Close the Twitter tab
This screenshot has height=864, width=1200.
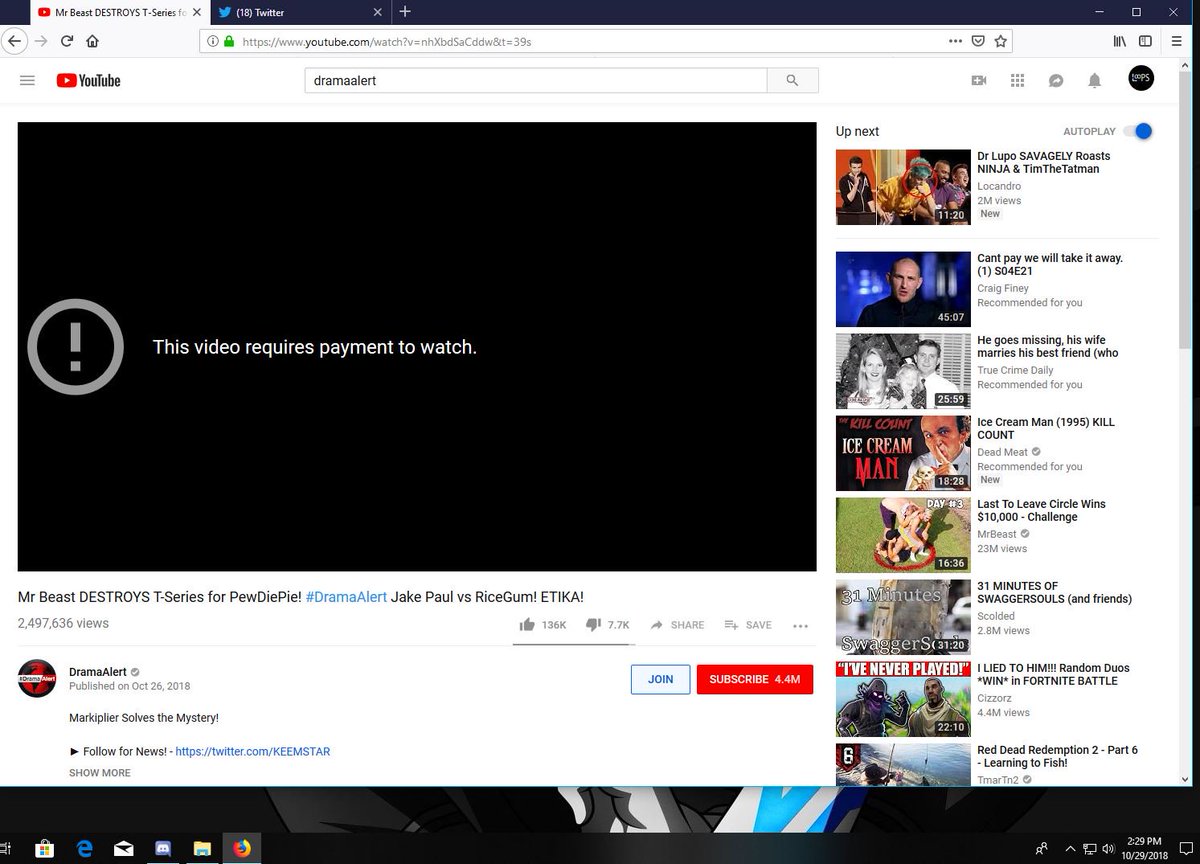[x=377, y=13]
